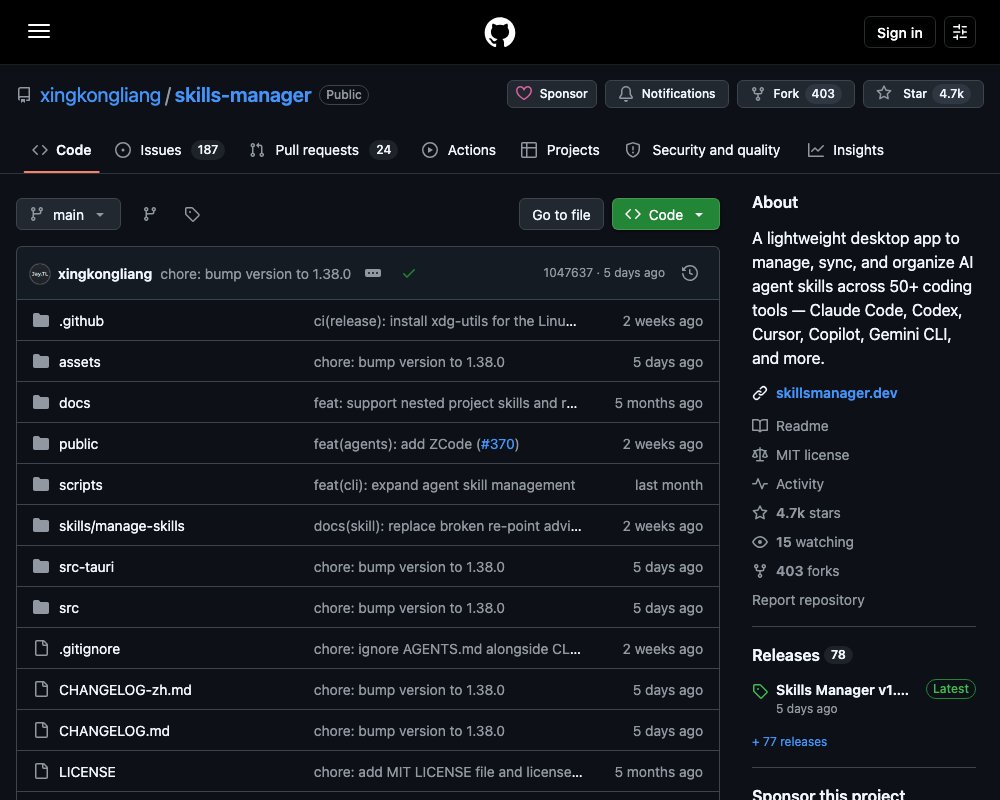The height and width of the screenshot is (800, 1000).
Task: Open 'chore: ignore AGENTS.md alongside' commit
Action: pyautogui.click(x=447, y=649)
